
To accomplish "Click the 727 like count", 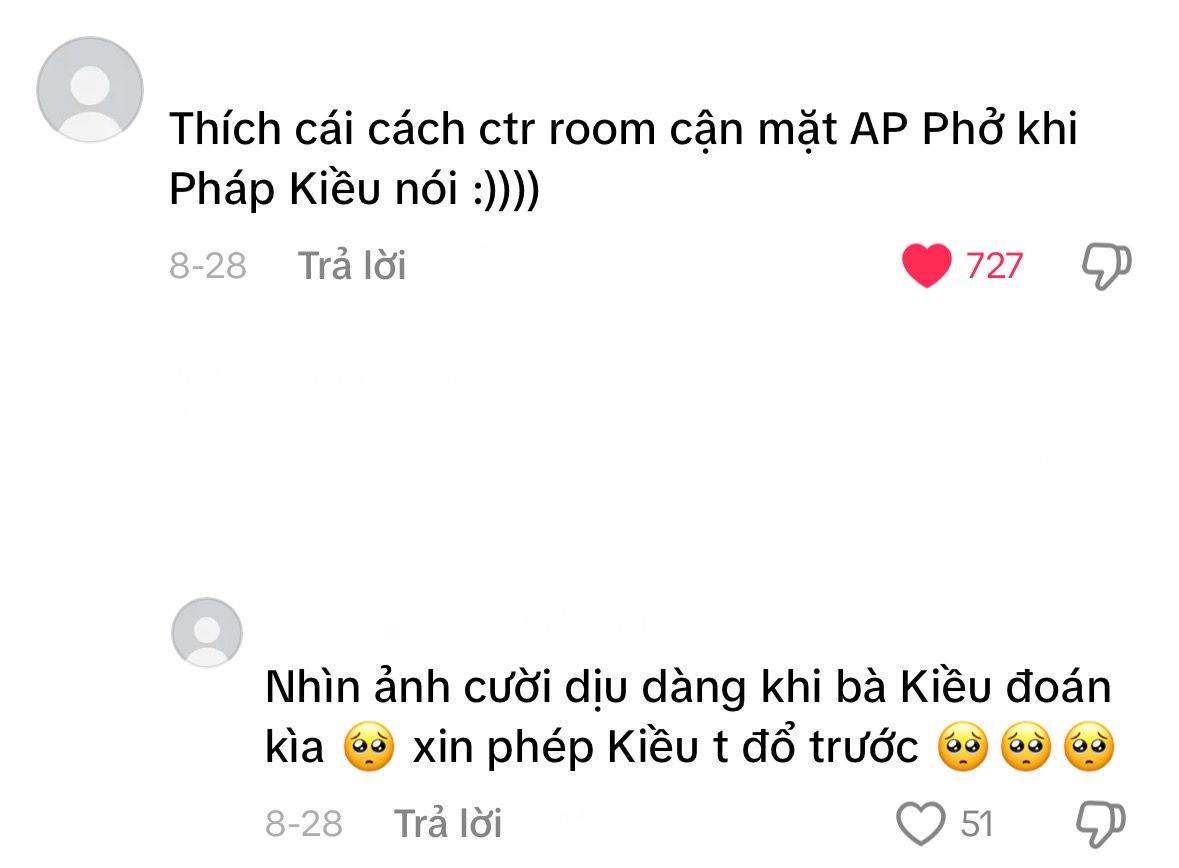I will [994, 266].
